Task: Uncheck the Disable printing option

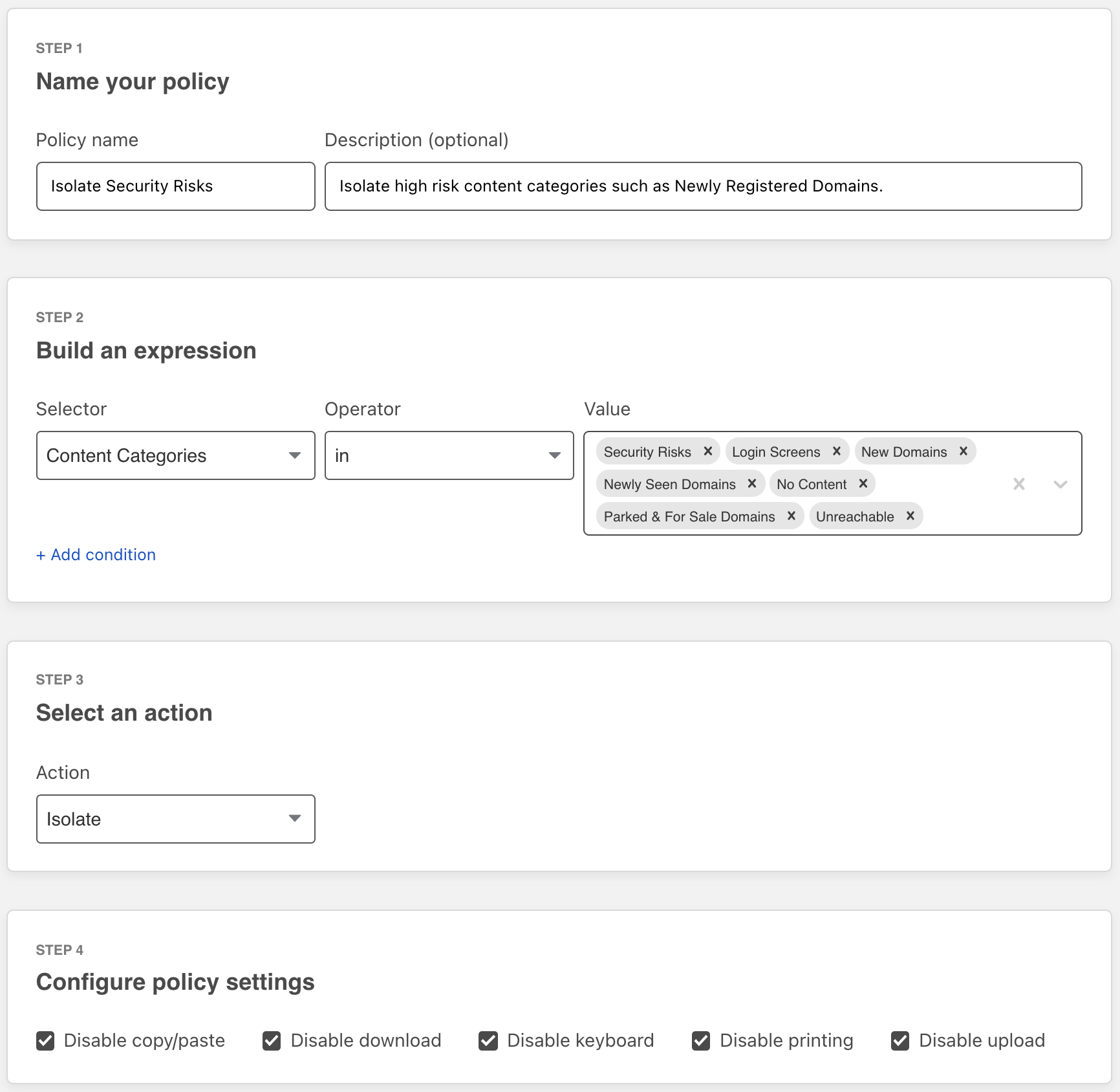Action: coord(701,1041)
